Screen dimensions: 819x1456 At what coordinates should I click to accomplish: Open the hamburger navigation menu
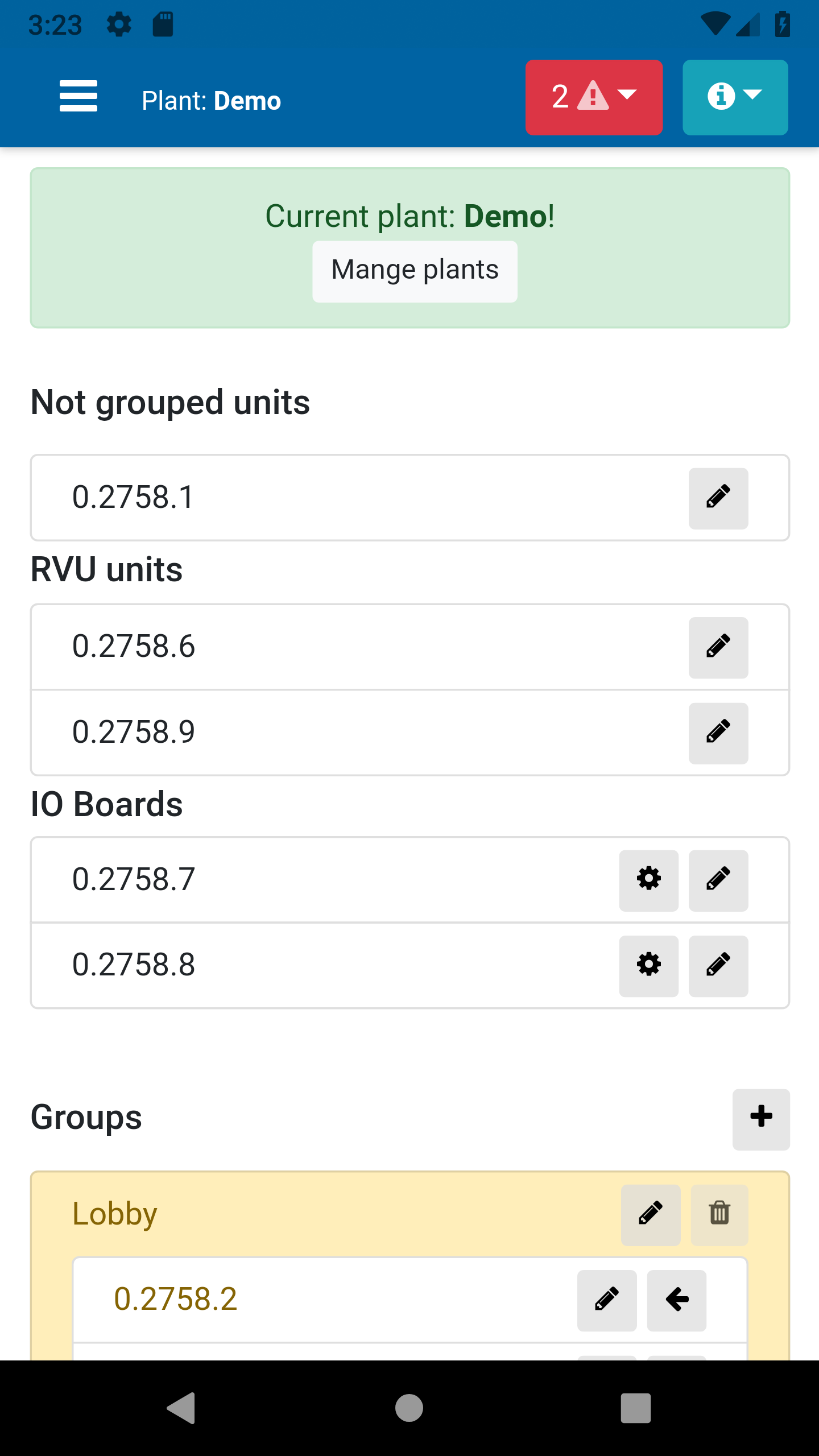[x=78, y=96]
